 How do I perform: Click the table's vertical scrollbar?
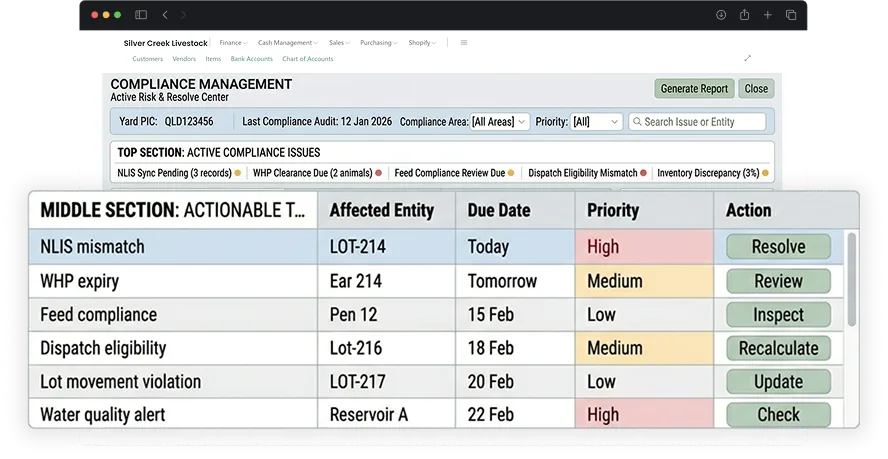coord(851,279)
